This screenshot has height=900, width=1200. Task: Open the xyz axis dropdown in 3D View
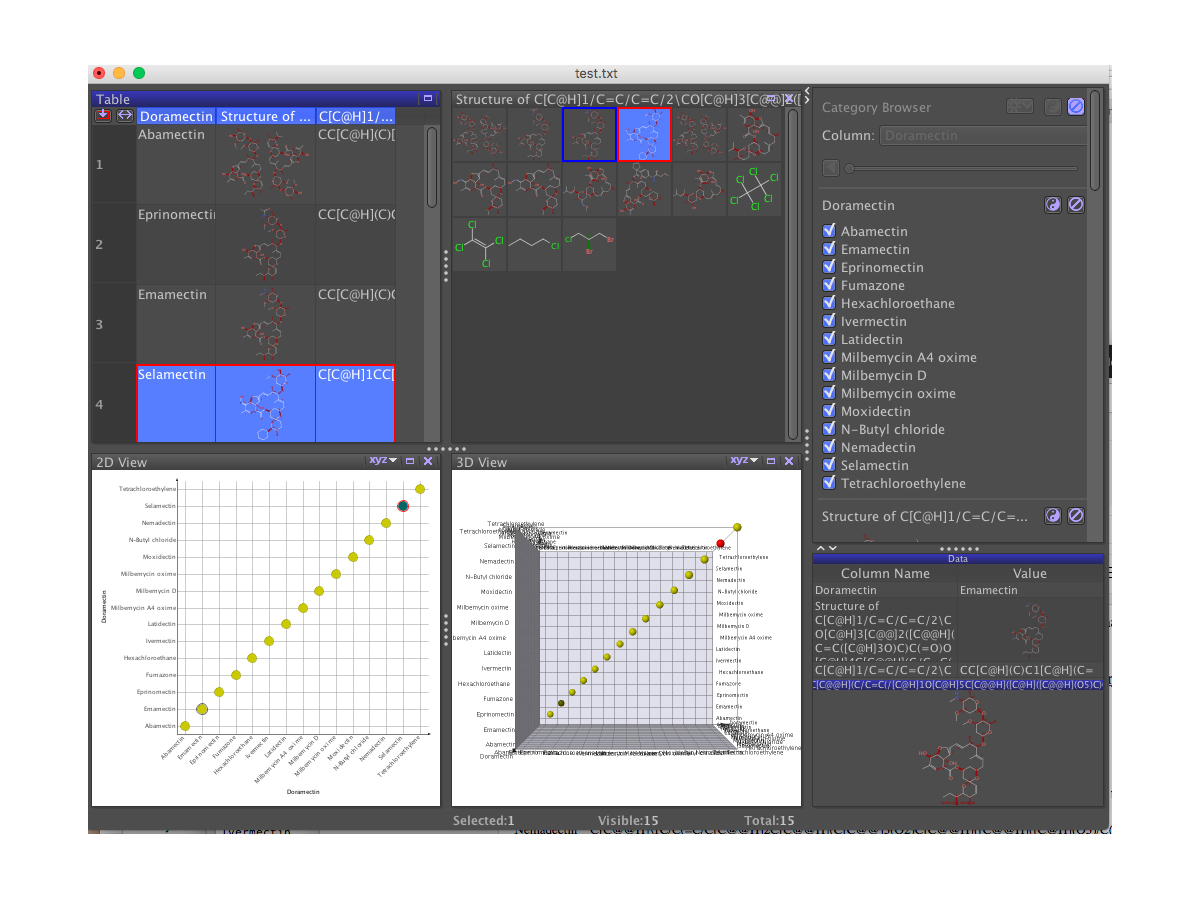pyautogui.click(x=743, y=461)
